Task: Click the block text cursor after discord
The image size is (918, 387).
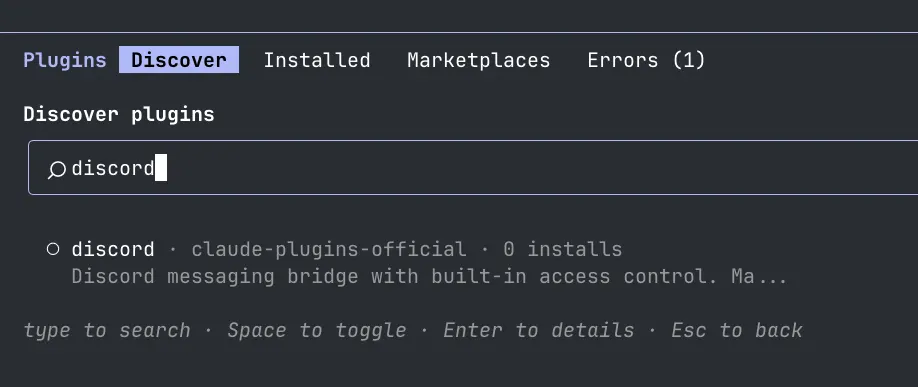Action: point(161,168)
